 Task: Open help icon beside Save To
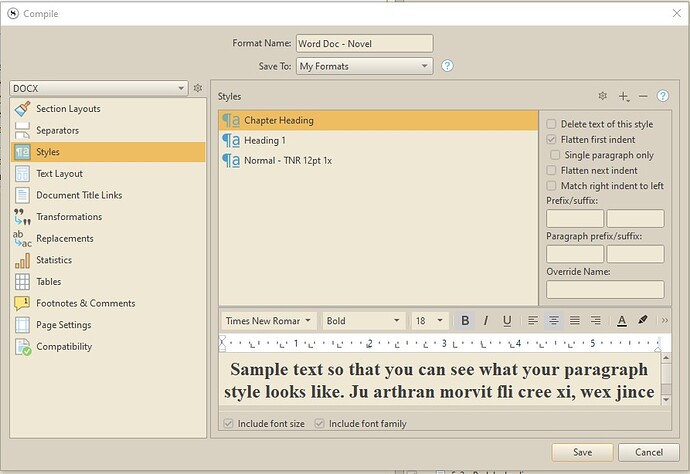coord(447,66)
